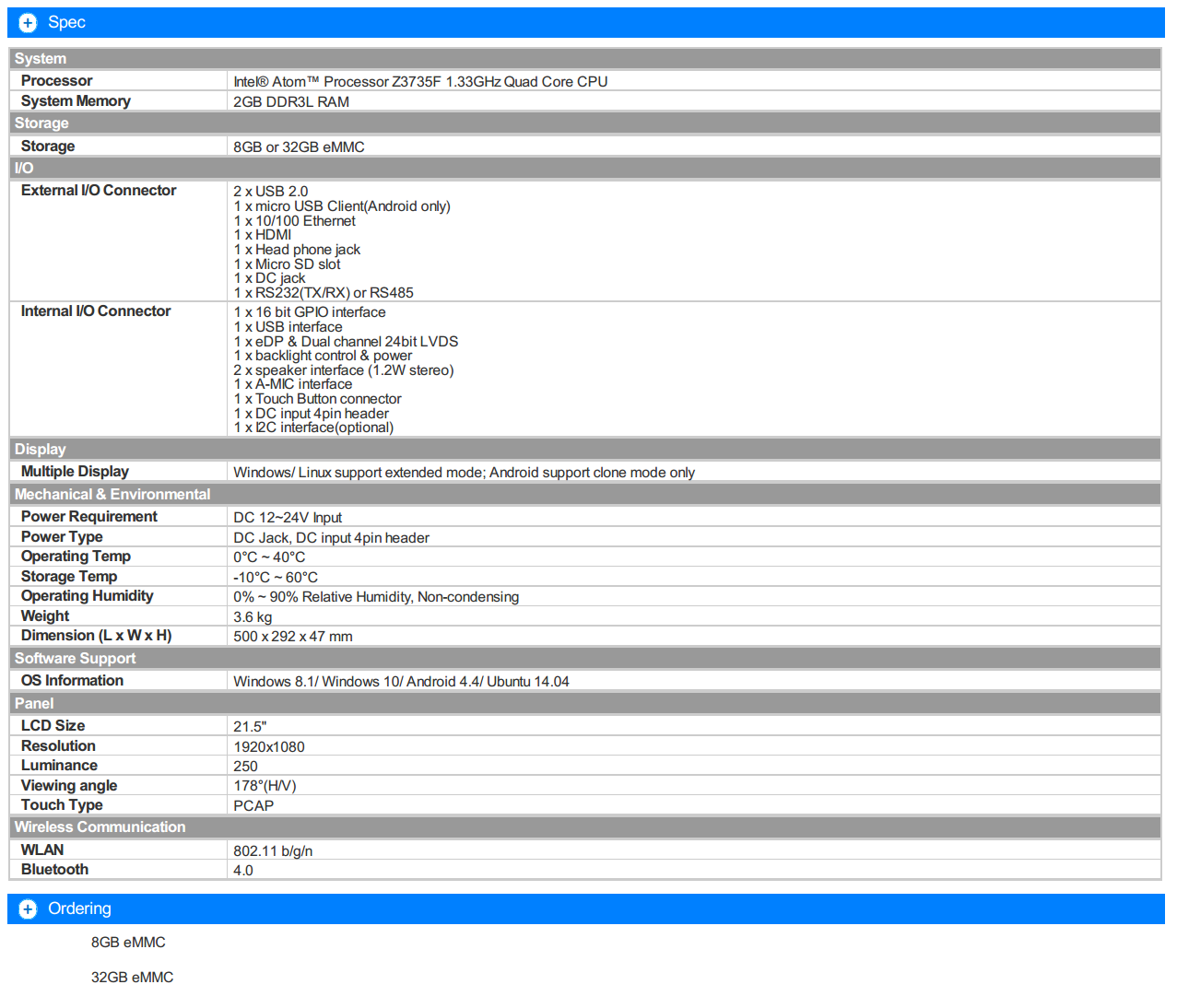This screenshot has width=1177, height=1008.
Task: Select the eDP & Dual channel 24bit LVDS line
Action: pos(346,342)
